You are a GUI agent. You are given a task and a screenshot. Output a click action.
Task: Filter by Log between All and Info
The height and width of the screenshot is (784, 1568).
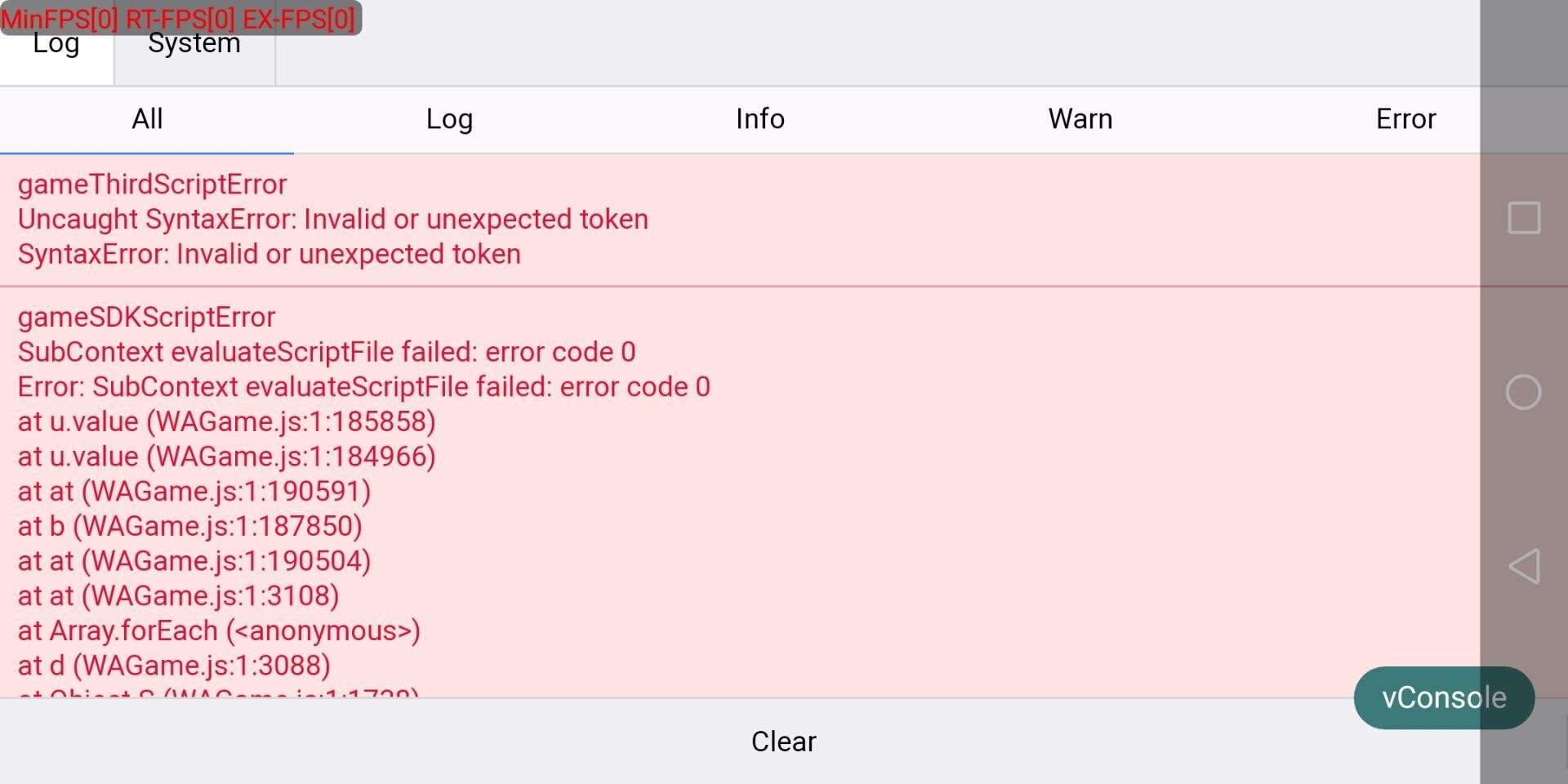[x=449, y=119]
